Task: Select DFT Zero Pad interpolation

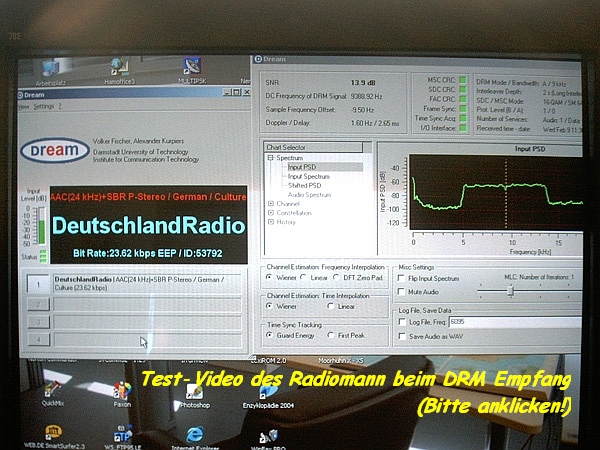Action: point(336,277)
